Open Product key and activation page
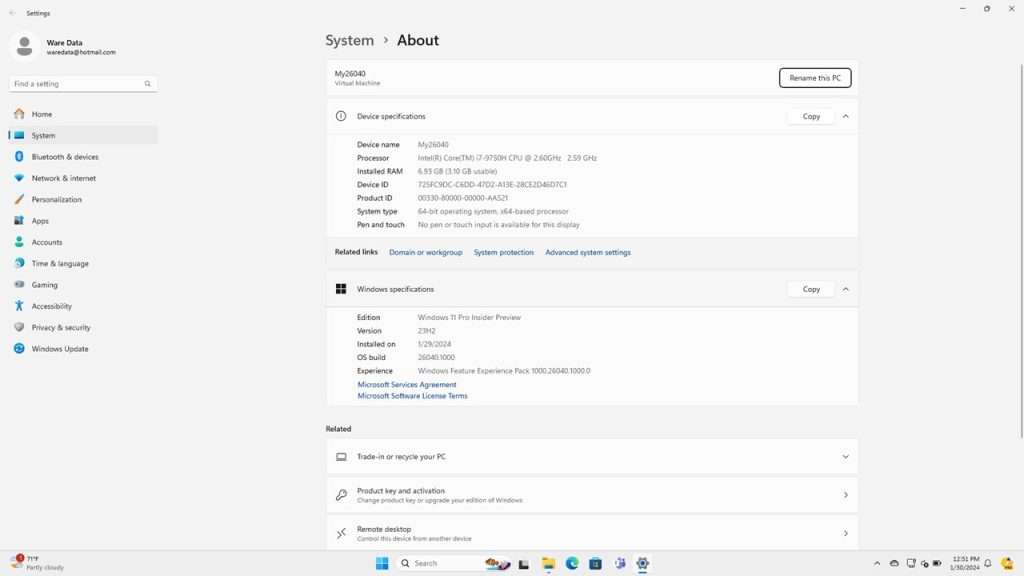 point(592,495)
